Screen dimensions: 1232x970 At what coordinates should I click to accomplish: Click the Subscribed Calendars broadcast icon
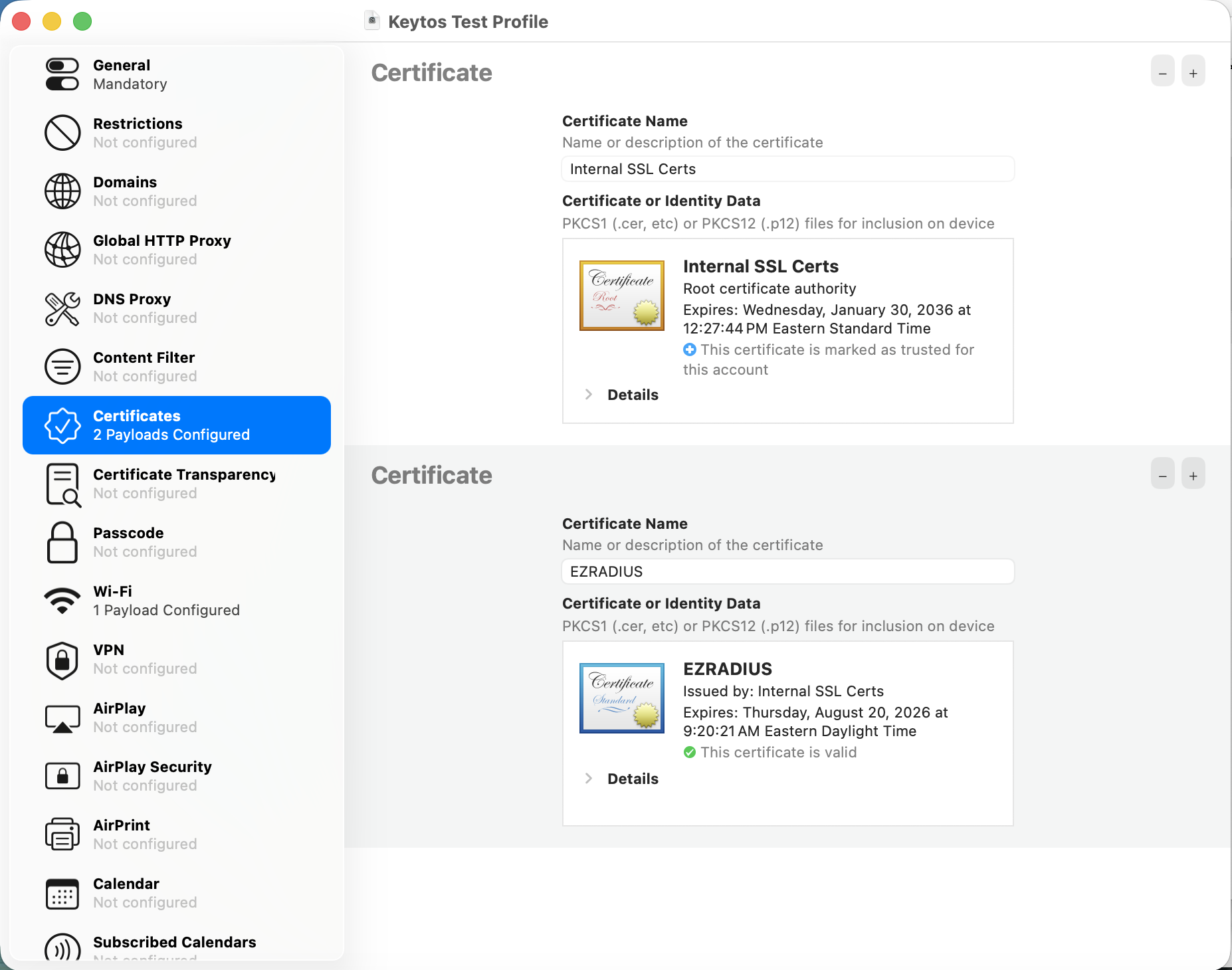click(62, 949)
